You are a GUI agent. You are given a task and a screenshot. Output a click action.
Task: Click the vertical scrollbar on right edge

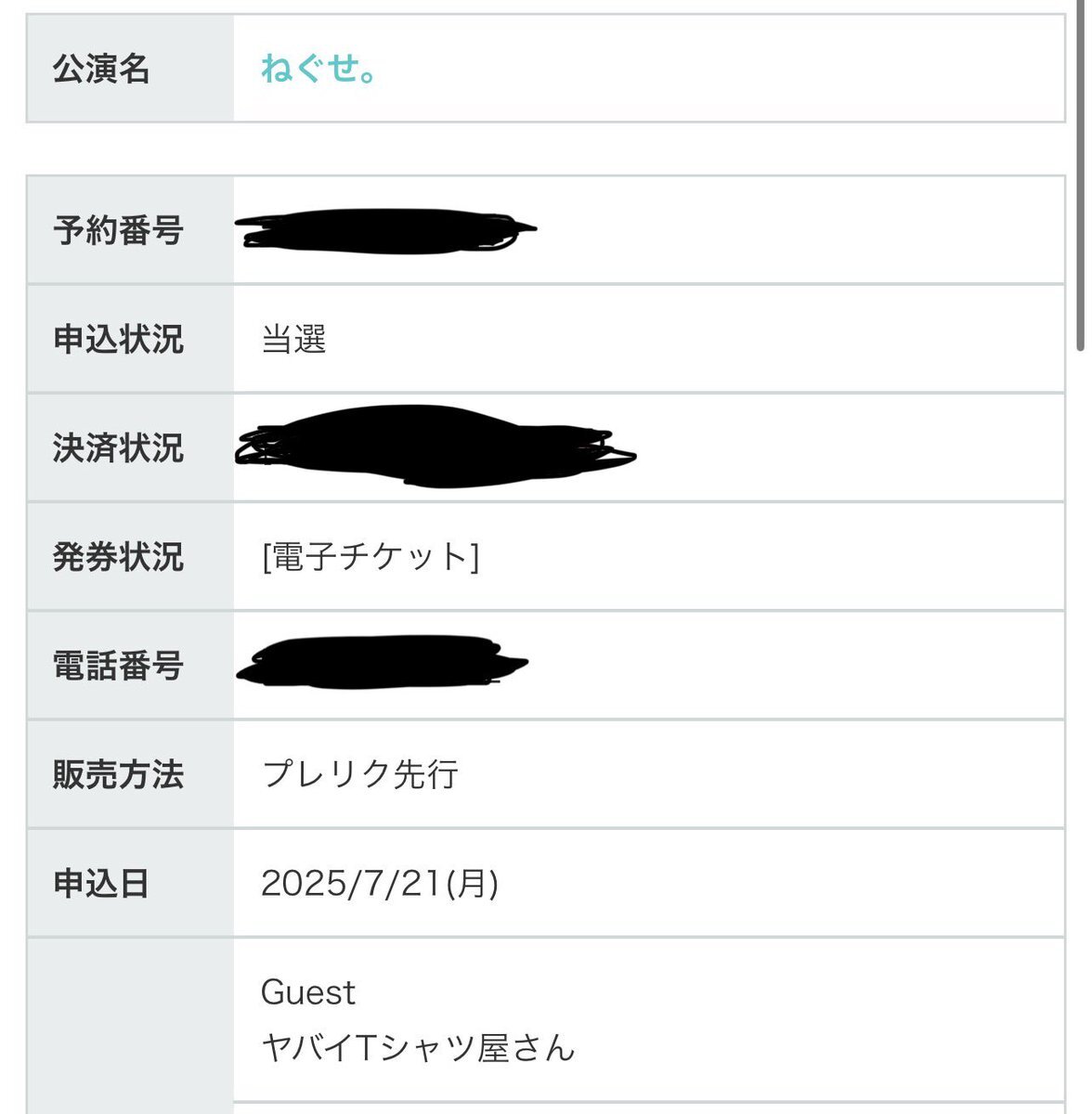(x=1080, y=176)
